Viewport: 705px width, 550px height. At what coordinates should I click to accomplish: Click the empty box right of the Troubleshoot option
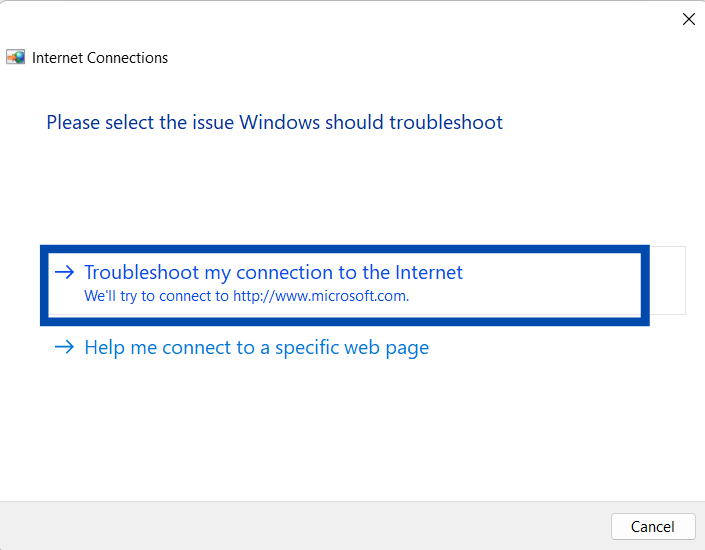point(668,280)
